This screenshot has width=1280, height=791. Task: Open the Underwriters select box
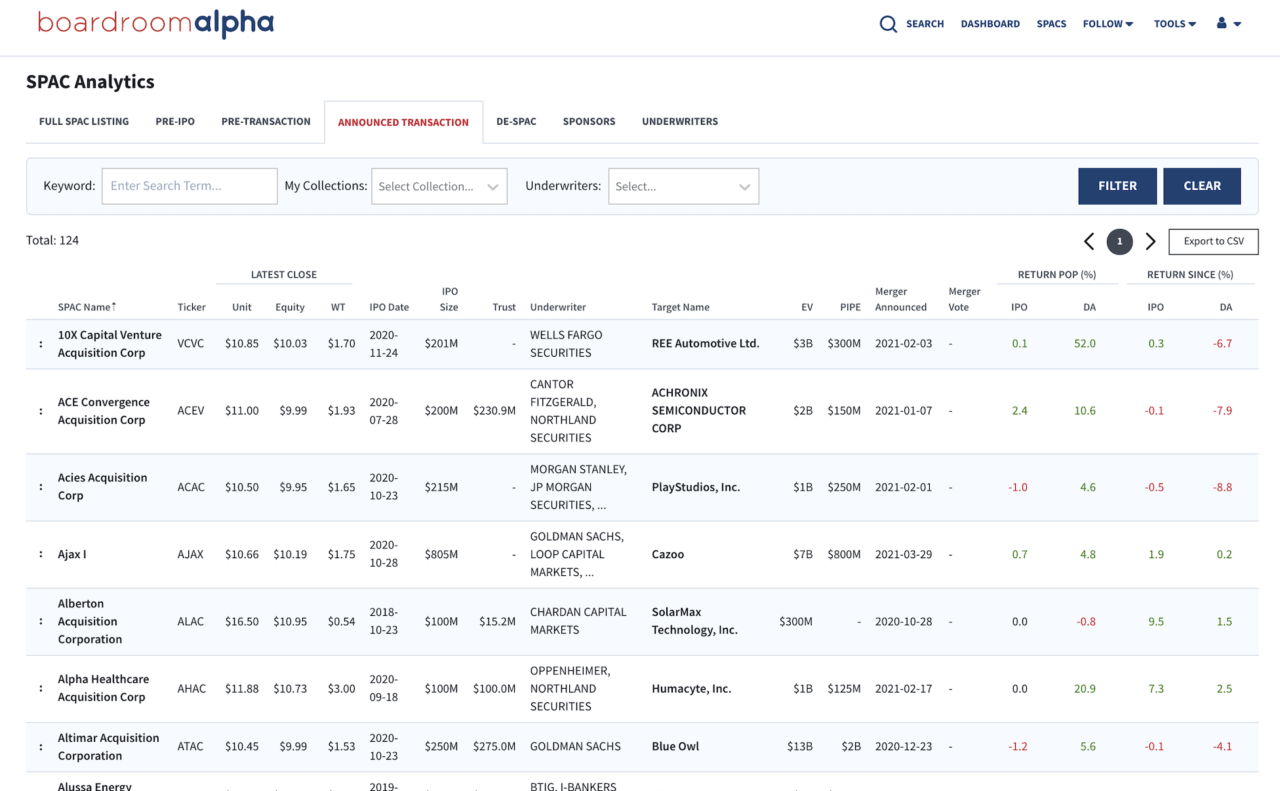[x=683, y=186]
